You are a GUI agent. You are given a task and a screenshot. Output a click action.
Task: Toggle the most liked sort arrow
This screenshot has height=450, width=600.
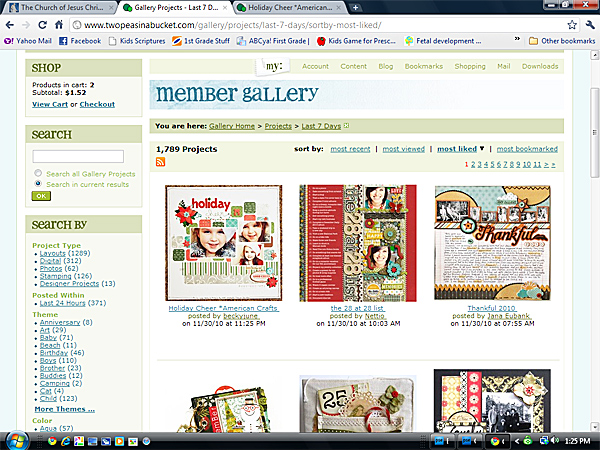(482, 148)
